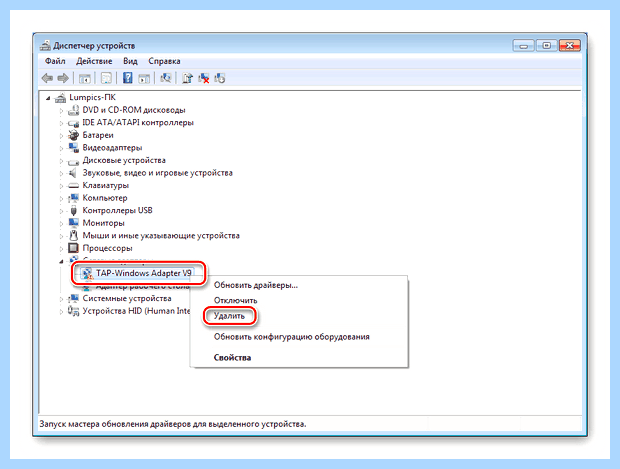The width and height of the screenshot is (620, 469).
Task: Expand DVD и CD-ROM дисководы node
Action: 61,111
